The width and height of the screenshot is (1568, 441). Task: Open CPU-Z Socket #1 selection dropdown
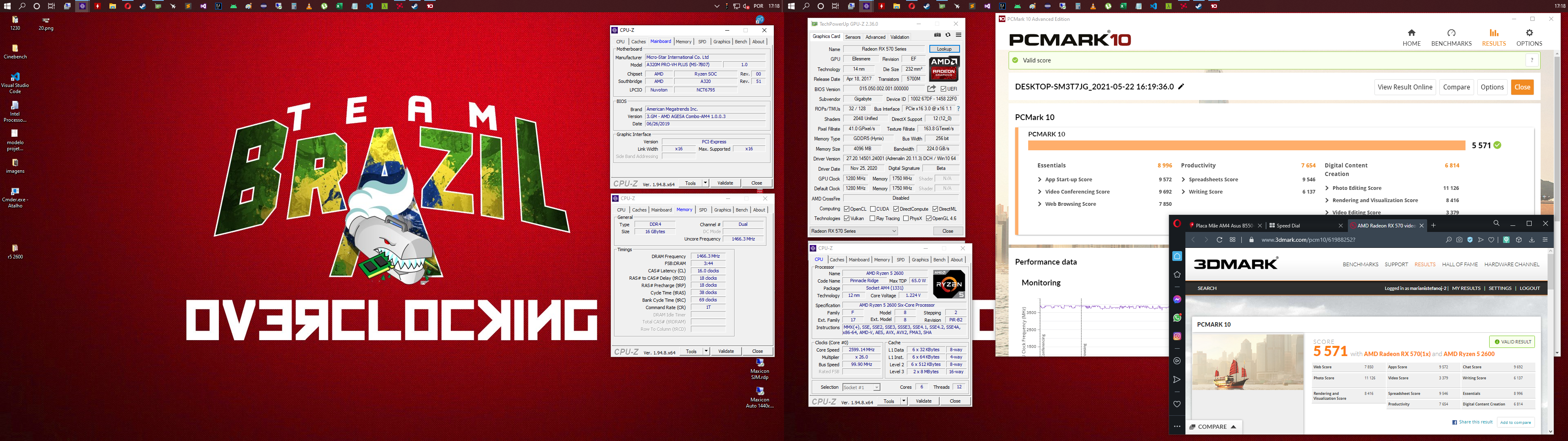click(861, 388)
